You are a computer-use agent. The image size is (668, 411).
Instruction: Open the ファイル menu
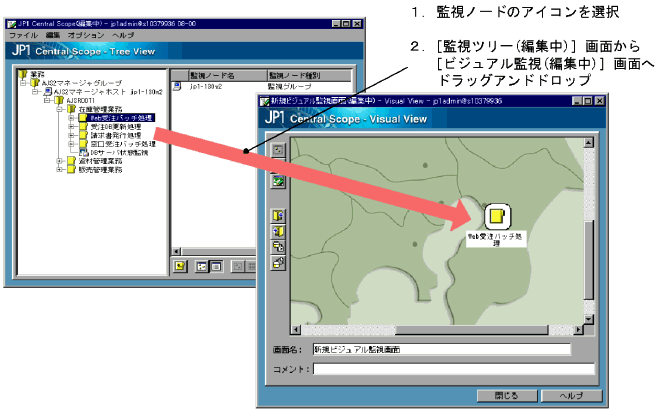pos(23,35)
